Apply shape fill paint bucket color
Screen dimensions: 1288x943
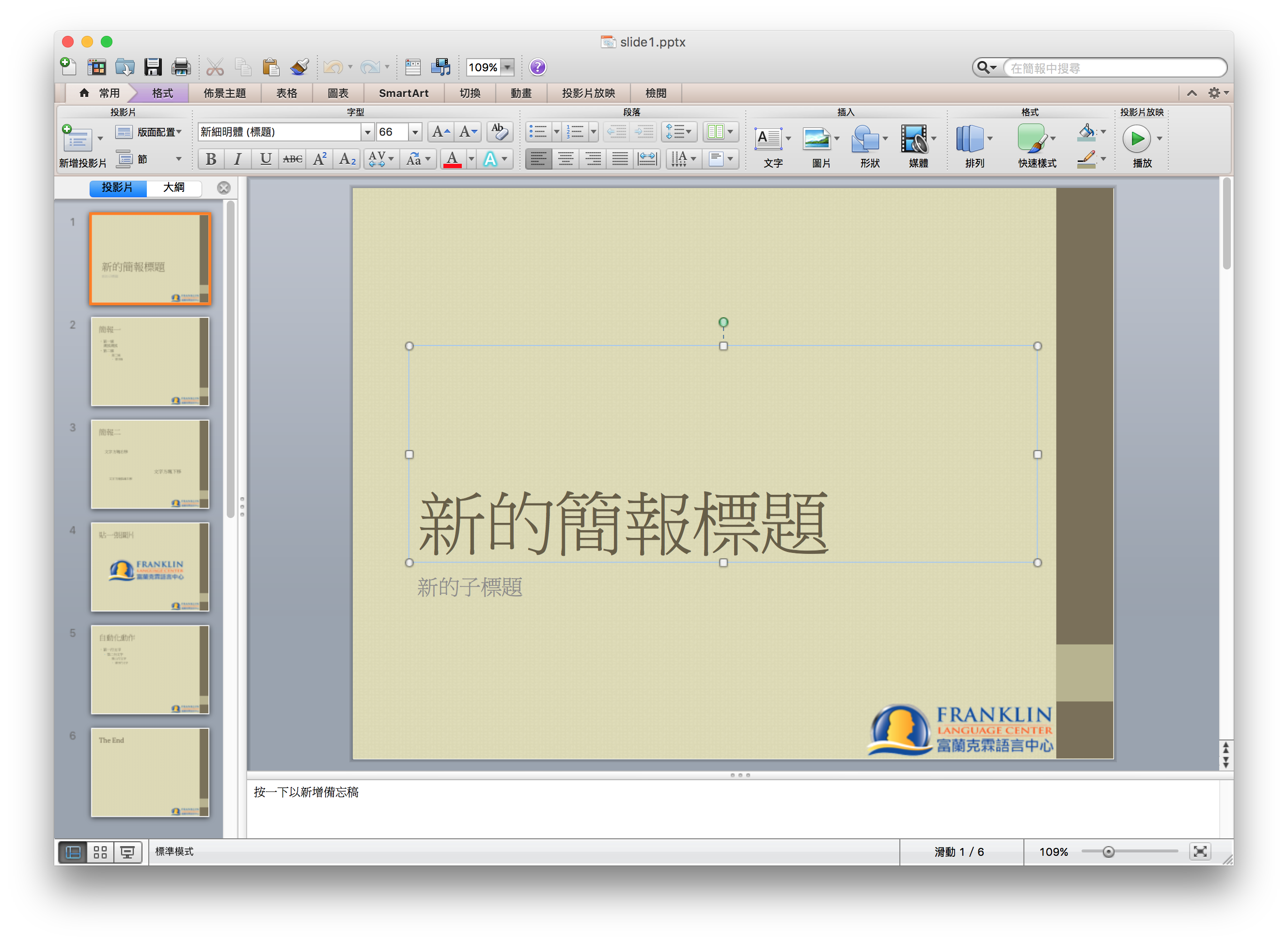pos(1086,132)
